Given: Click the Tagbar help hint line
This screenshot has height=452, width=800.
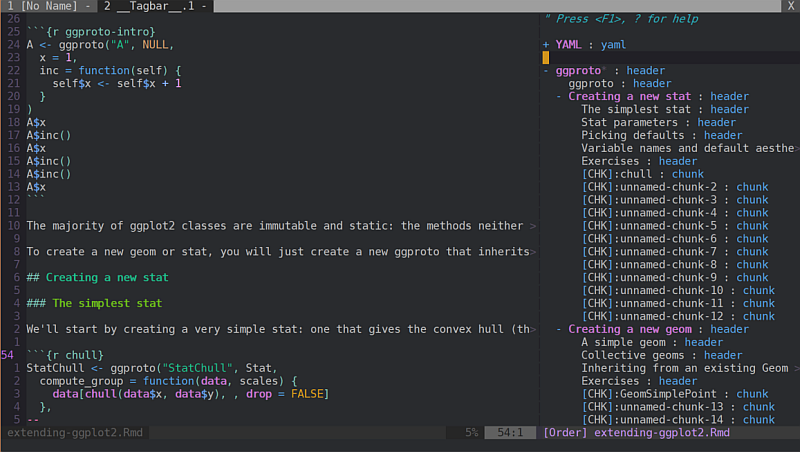Looking at the screenshot, I should tap(621, 19).
